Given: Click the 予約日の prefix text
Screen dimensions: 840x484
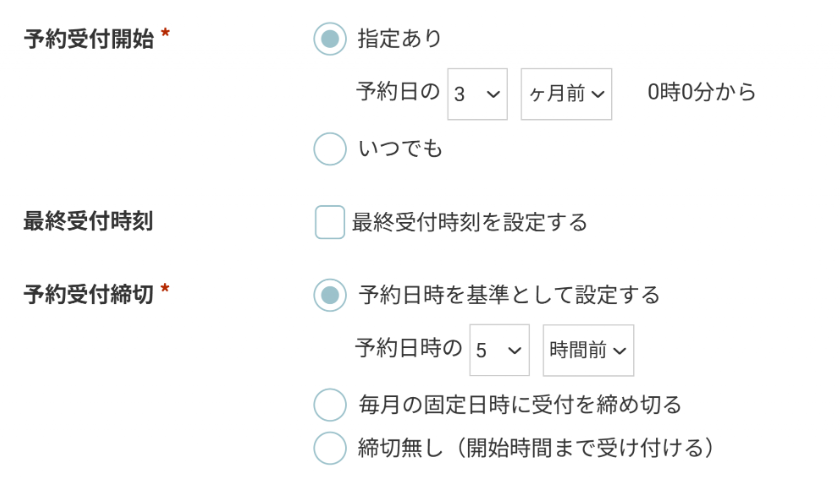Looking at the screenshot, I should tap(397, 93).
